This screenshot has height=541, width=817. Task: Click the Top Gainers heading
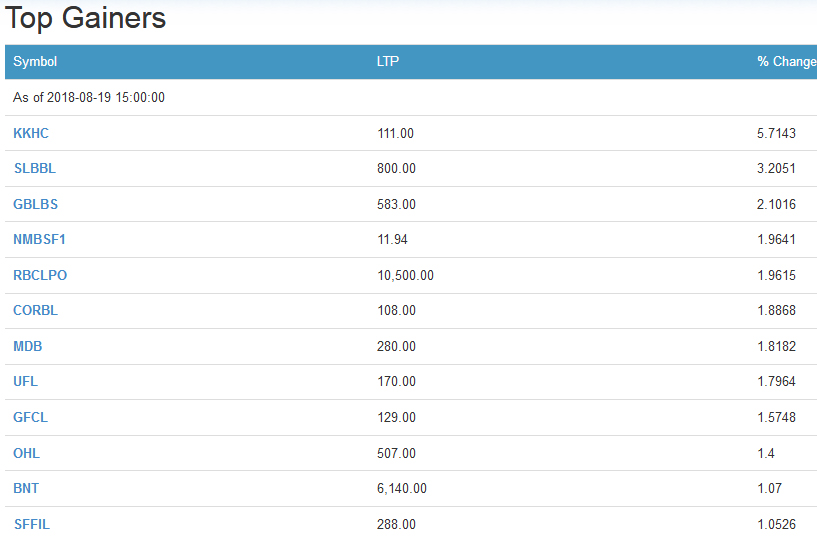point(86,18)
